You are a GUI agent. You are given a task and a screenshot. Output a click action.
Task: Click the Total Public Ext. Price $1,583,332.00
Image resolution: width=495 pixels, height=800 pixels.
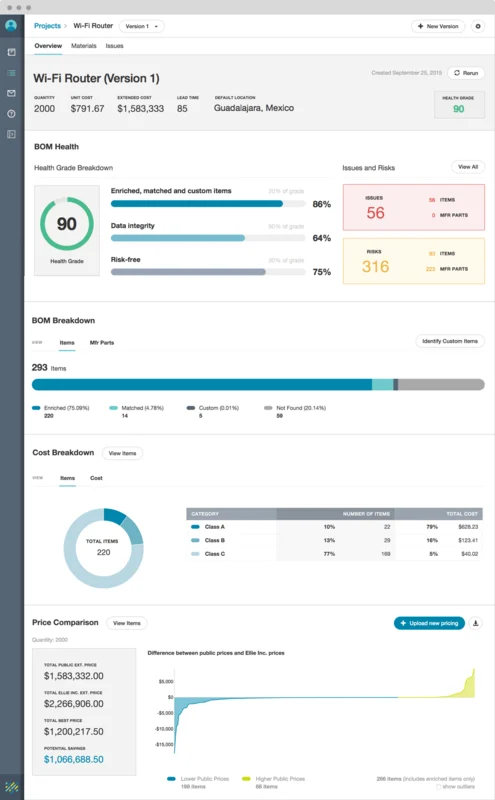[x=73, y=676]
